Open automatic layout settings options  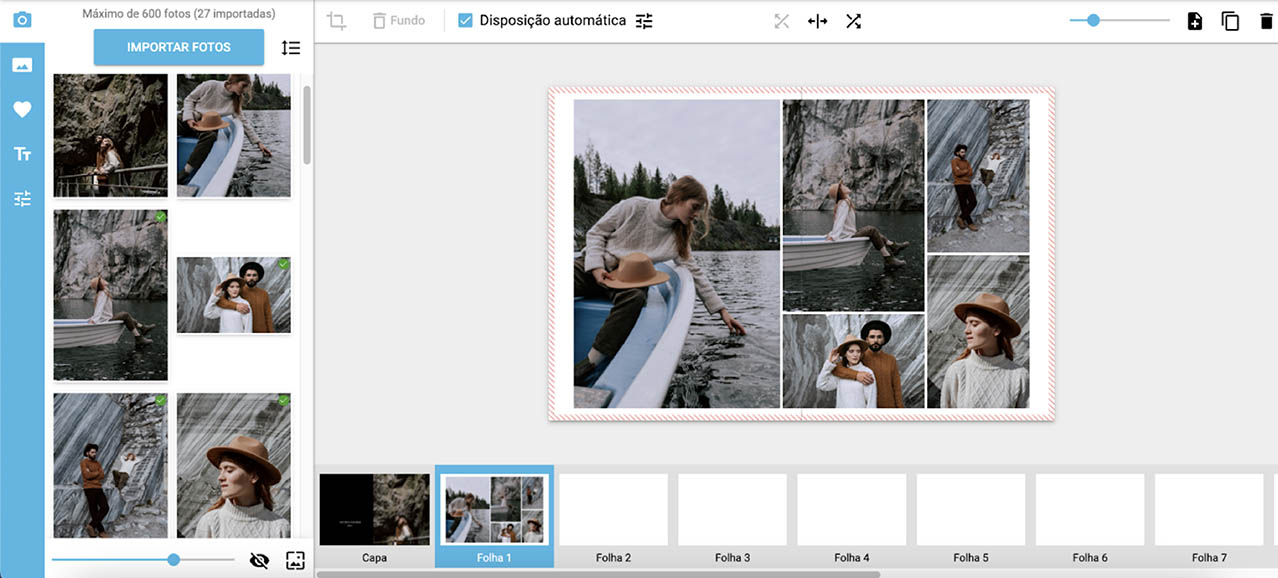click(x=645, y=21)
